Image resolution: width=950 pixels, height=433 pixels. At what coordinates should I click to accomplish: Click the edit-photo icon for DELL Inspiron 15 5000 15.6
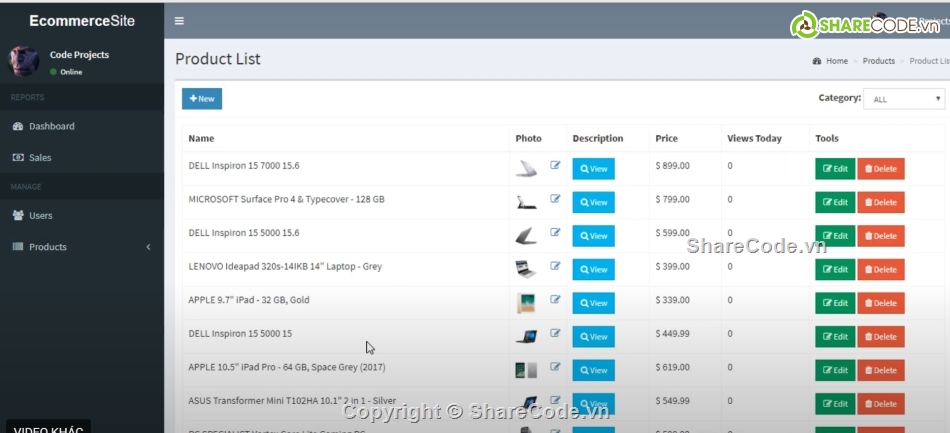(555, 232)
